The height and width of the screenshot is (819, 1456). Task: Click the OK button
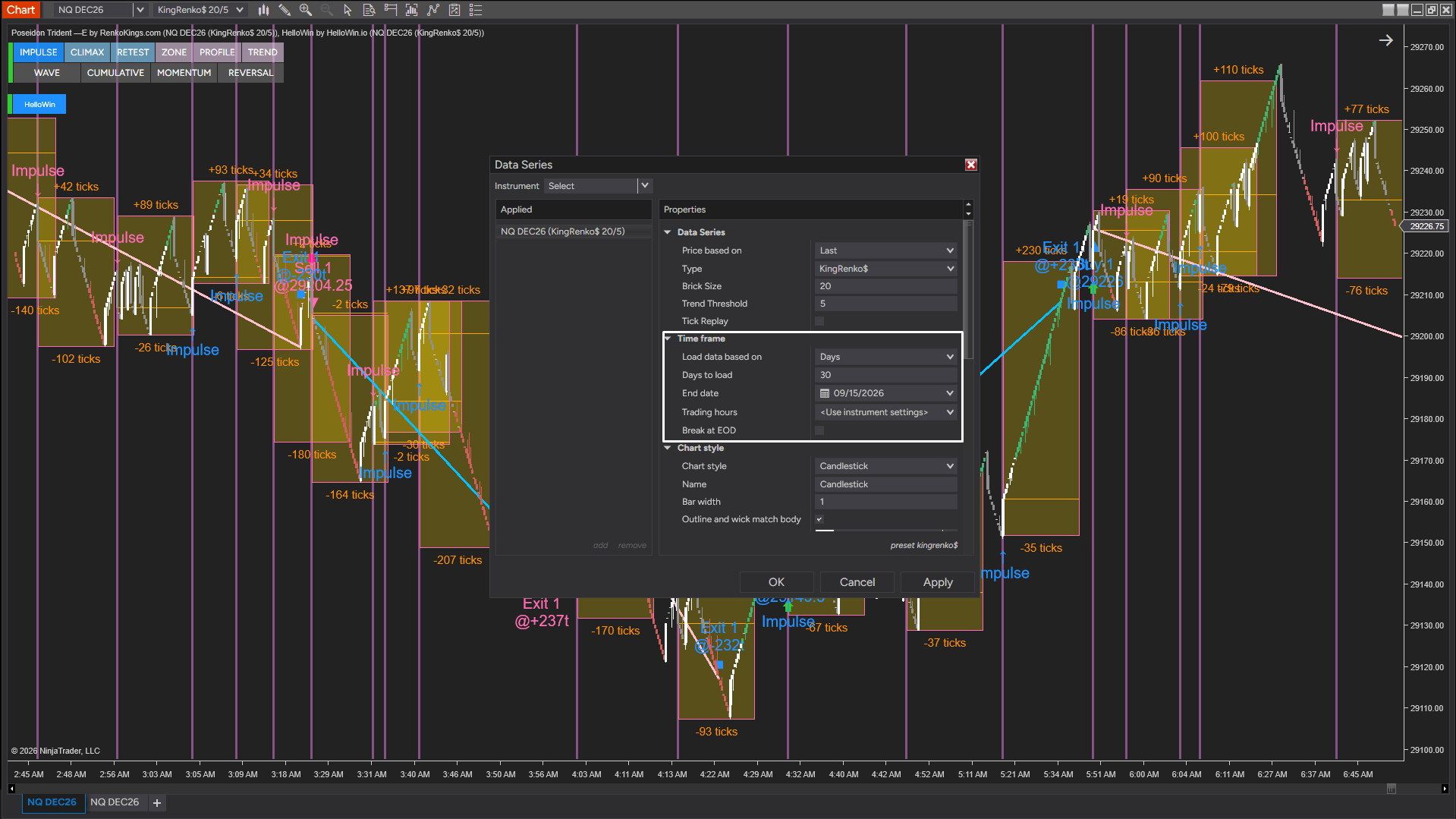pyautogui.click(x=776, y=582)
